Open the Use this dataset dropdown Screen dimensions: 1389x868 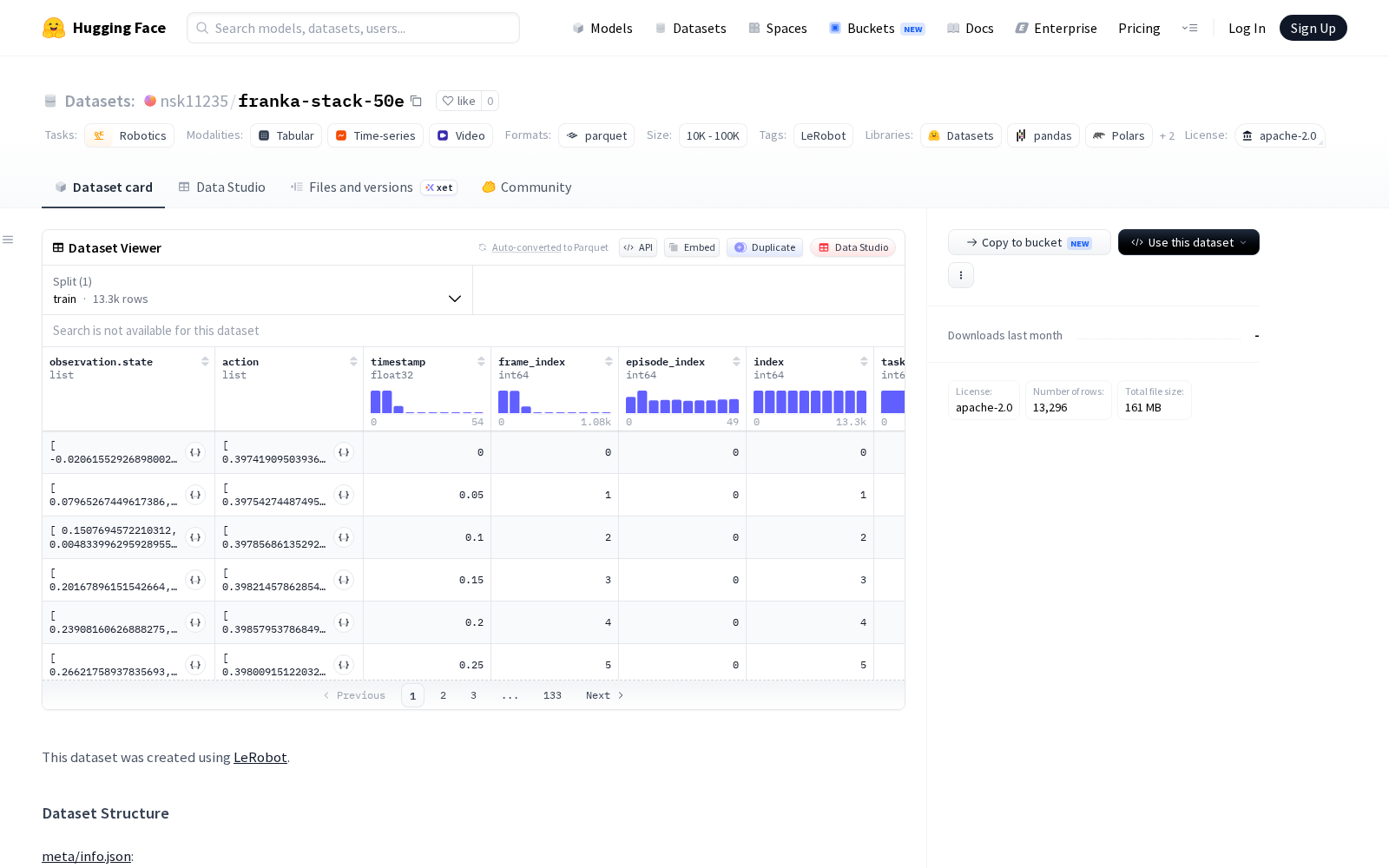click(1188, 242)
